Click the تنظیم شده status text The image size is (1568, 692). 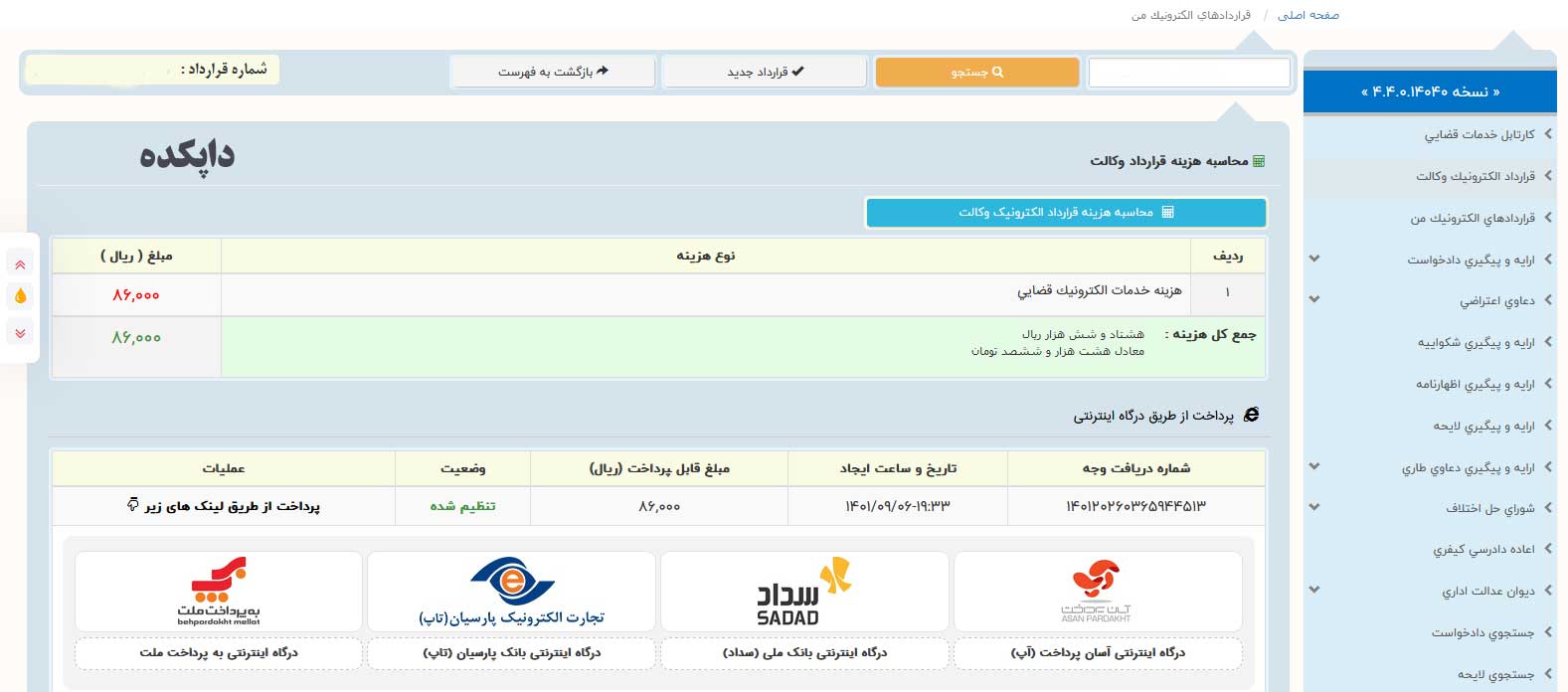pyautogui.click(x=462, y=506)
